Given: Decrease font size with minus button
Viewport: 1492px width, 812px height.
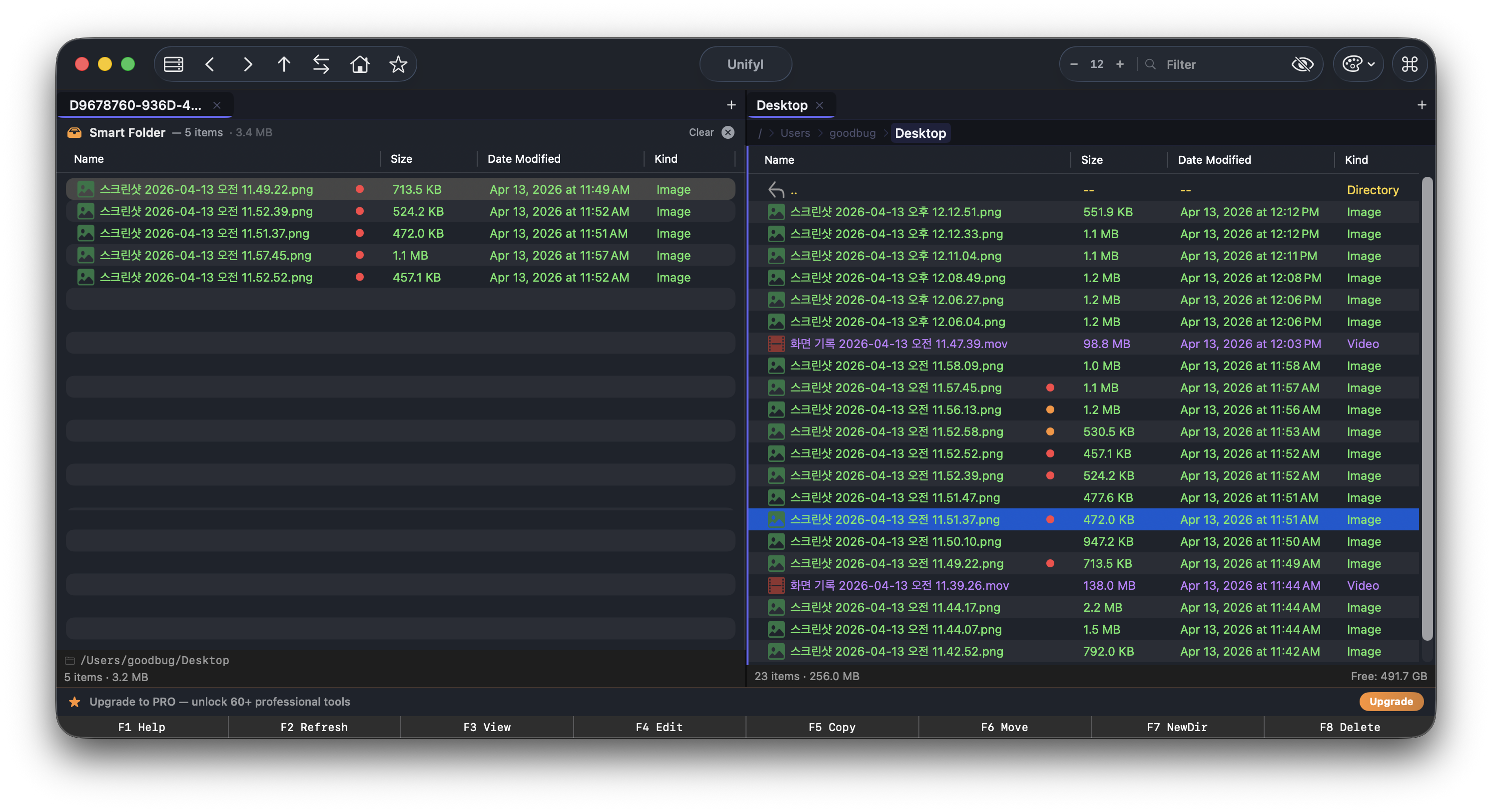Looking at the screenshot, I should 1074,64.
